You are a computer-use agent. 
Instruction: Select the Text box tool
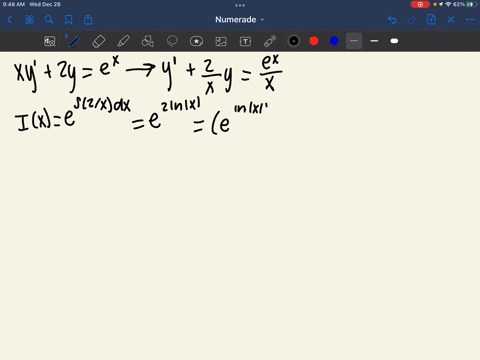(x=245, y=41)
